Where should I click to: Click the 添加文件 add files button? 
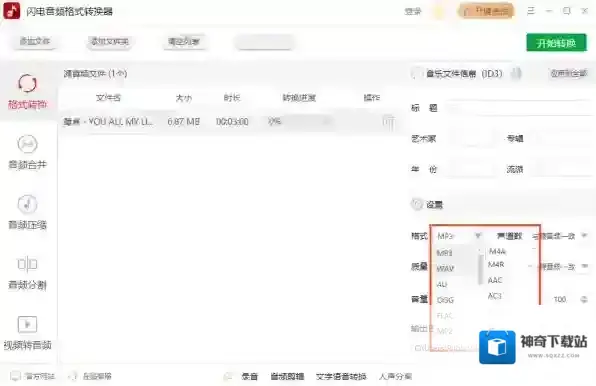(35, 41)
